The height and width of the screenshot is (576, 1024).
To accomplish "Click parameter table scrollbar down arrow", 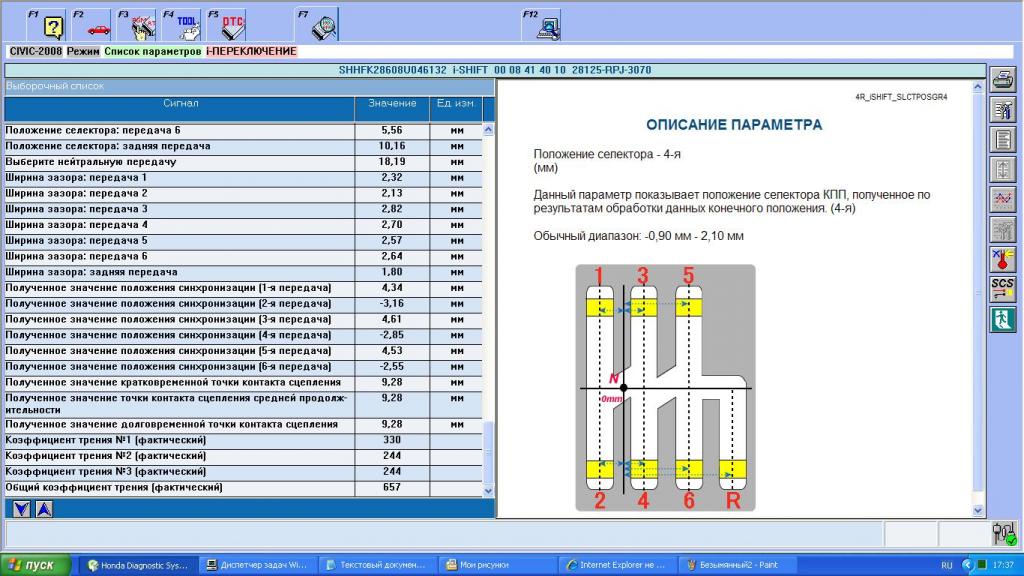I will point(488,491).
